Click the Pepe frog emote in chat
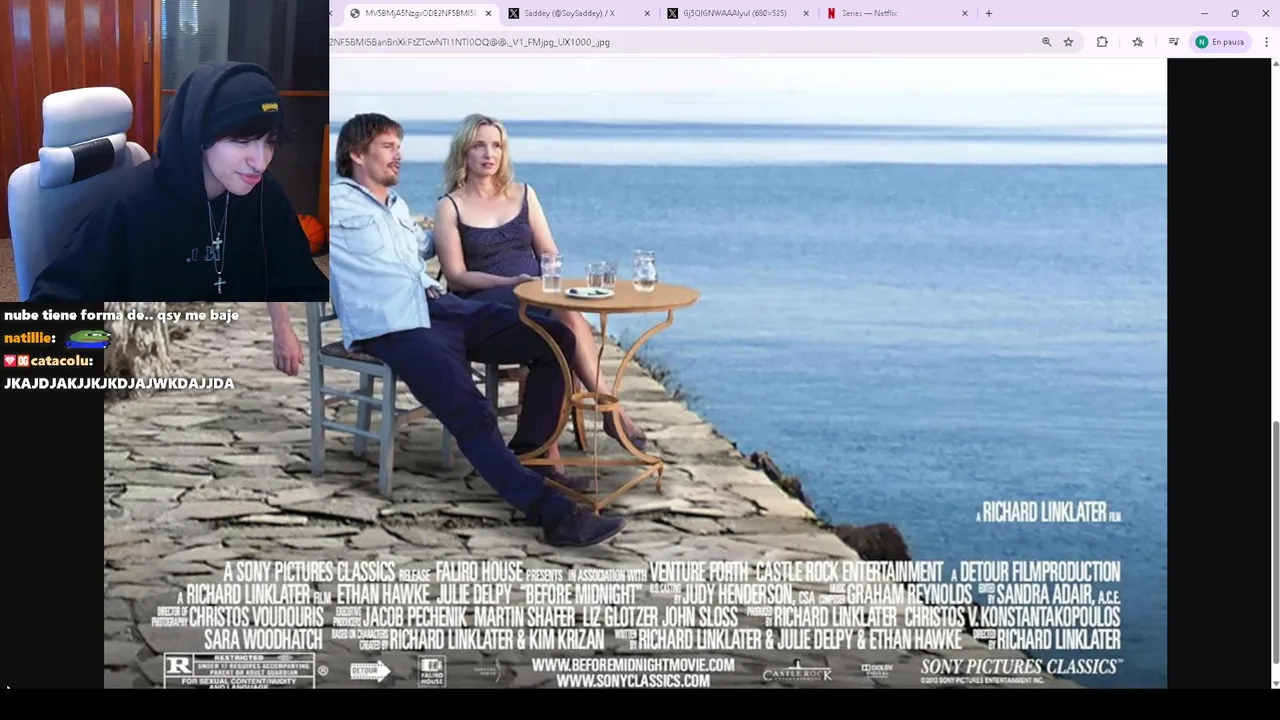Image resolution: width=1280 pixels, height=720 pixels. coord(88,338)
